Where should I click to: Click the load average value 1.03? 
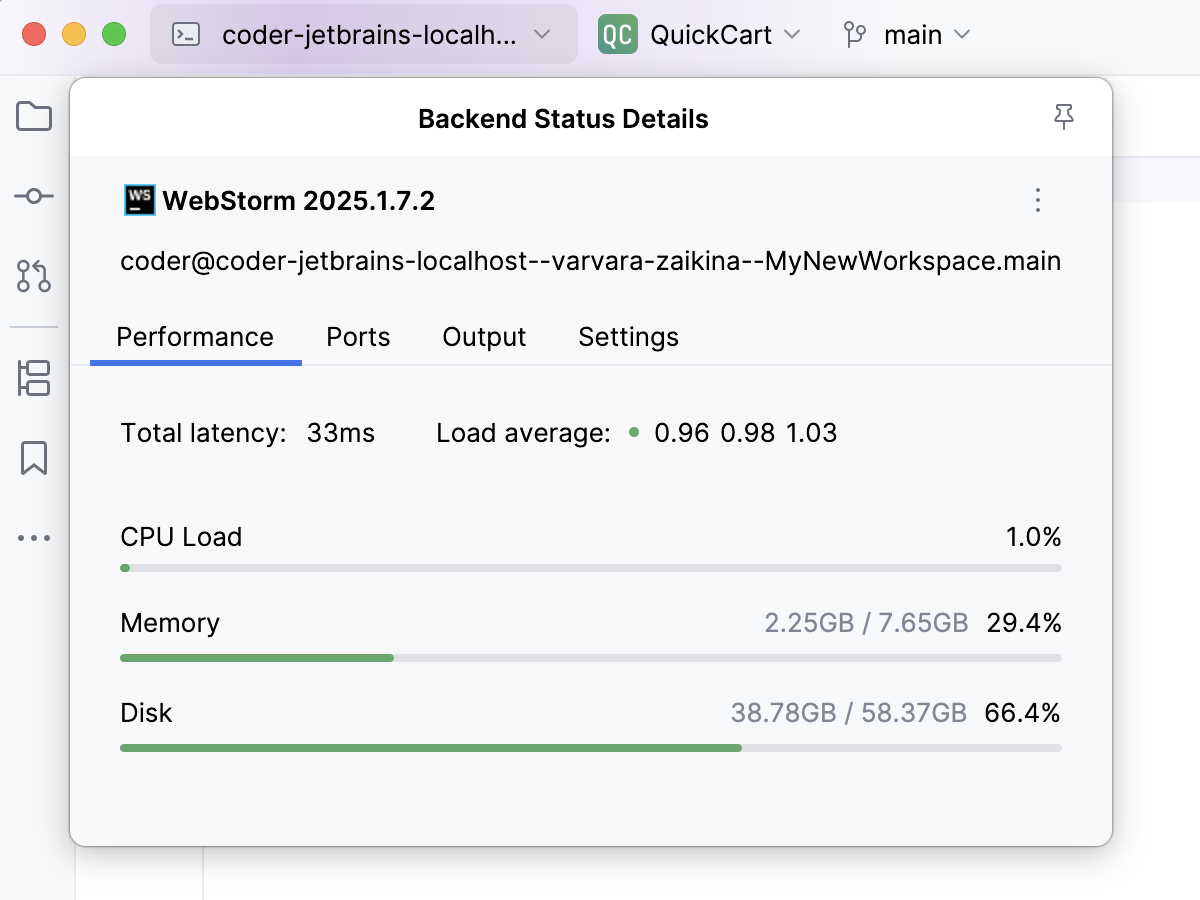(x=811, y=433)
